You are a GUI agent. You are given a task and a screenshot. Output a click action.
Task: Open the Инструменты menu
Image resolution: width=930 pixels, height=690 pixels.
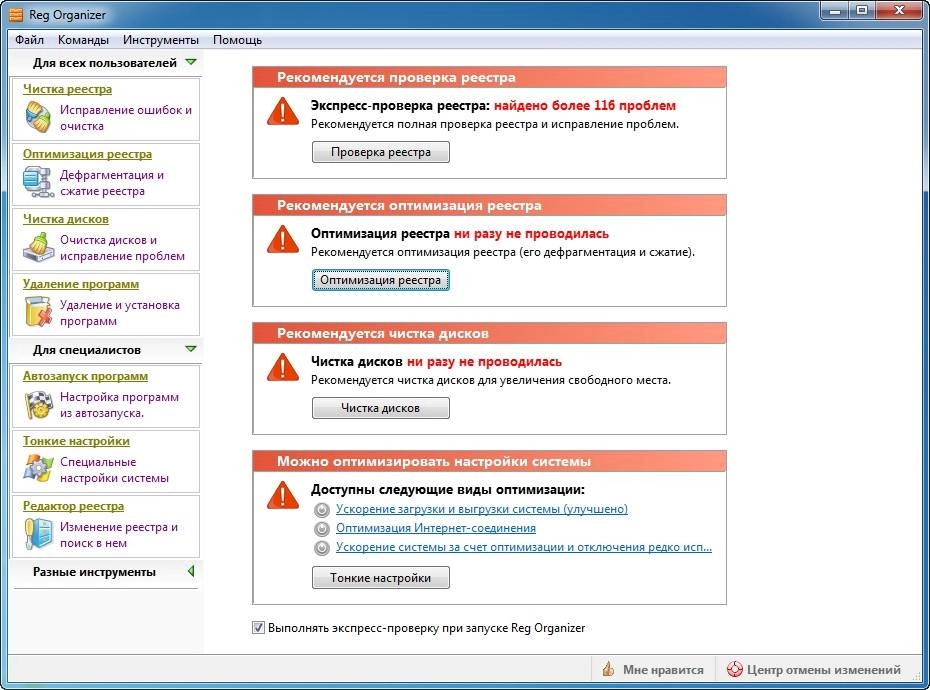(x=161, y=40)
